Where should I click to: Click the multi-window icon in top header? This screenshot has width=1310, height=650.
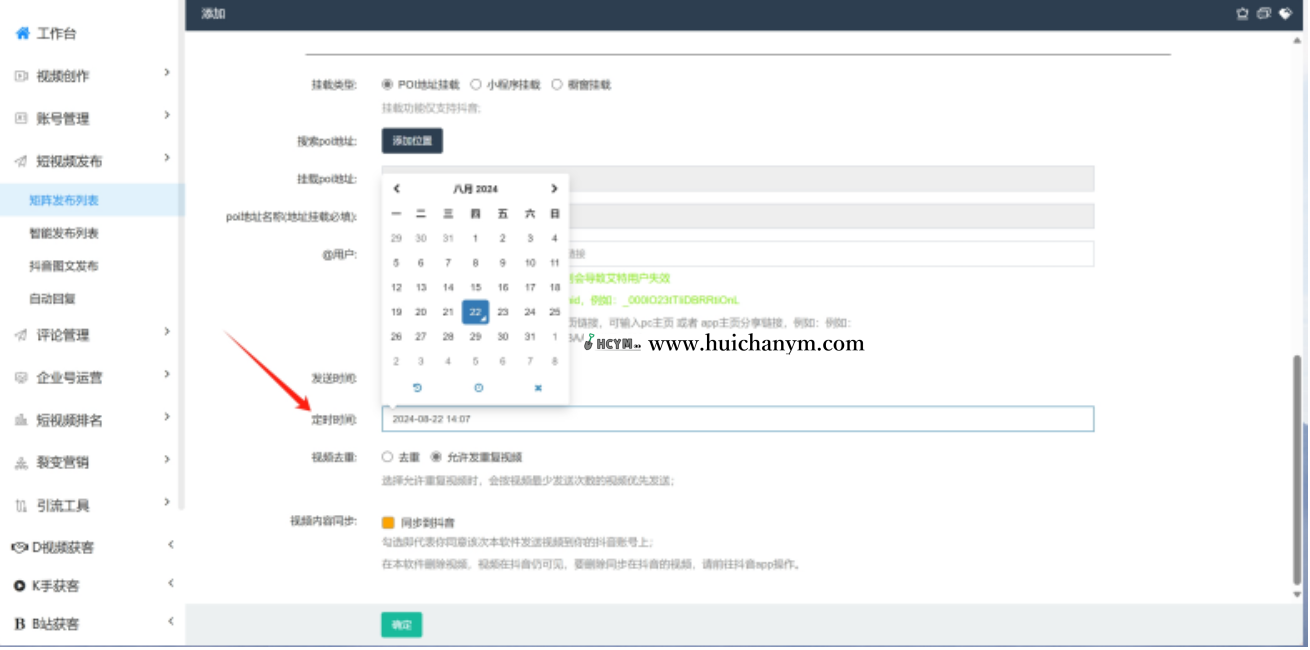1264,13
